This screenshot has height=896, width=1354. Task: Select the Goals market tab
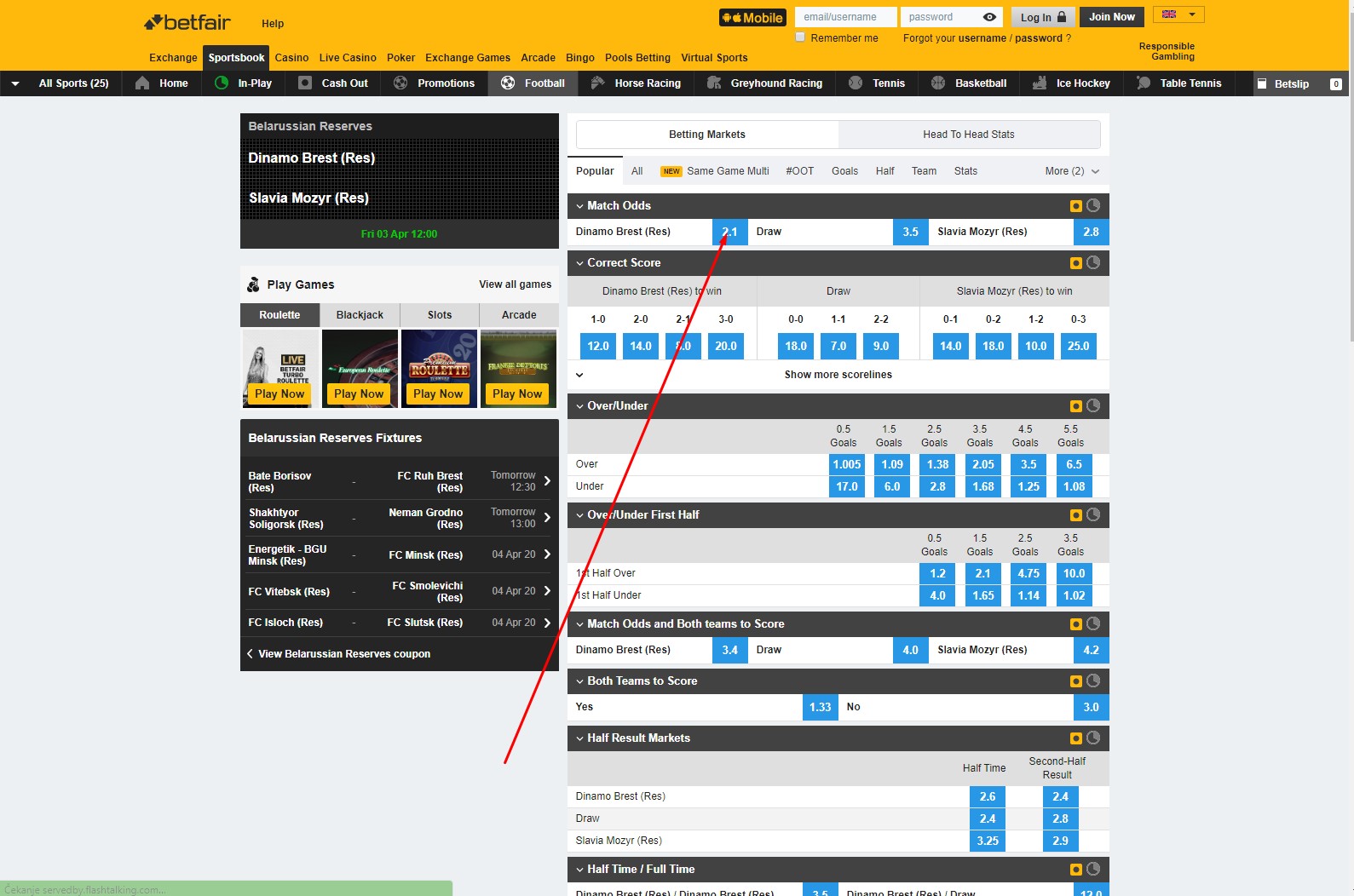point(844,171)
